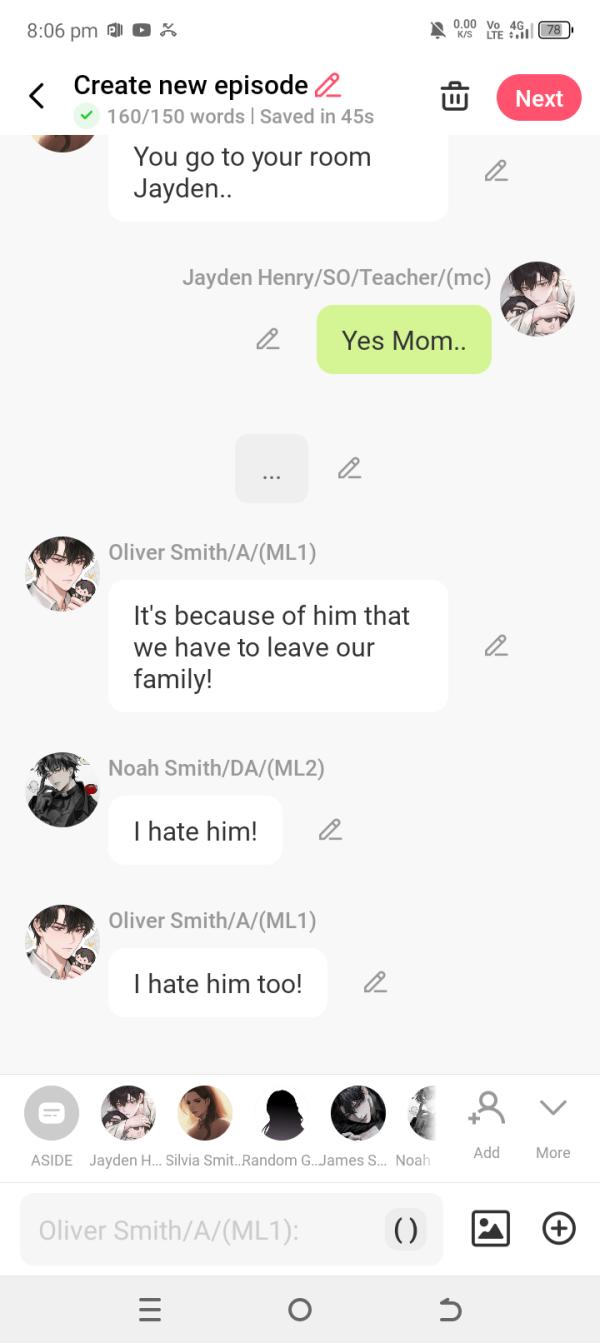Image resolution: width=600 pixels, height=1343 pixels.
Task: Go back using the top-left arrow
Action: tap(37, 96)
